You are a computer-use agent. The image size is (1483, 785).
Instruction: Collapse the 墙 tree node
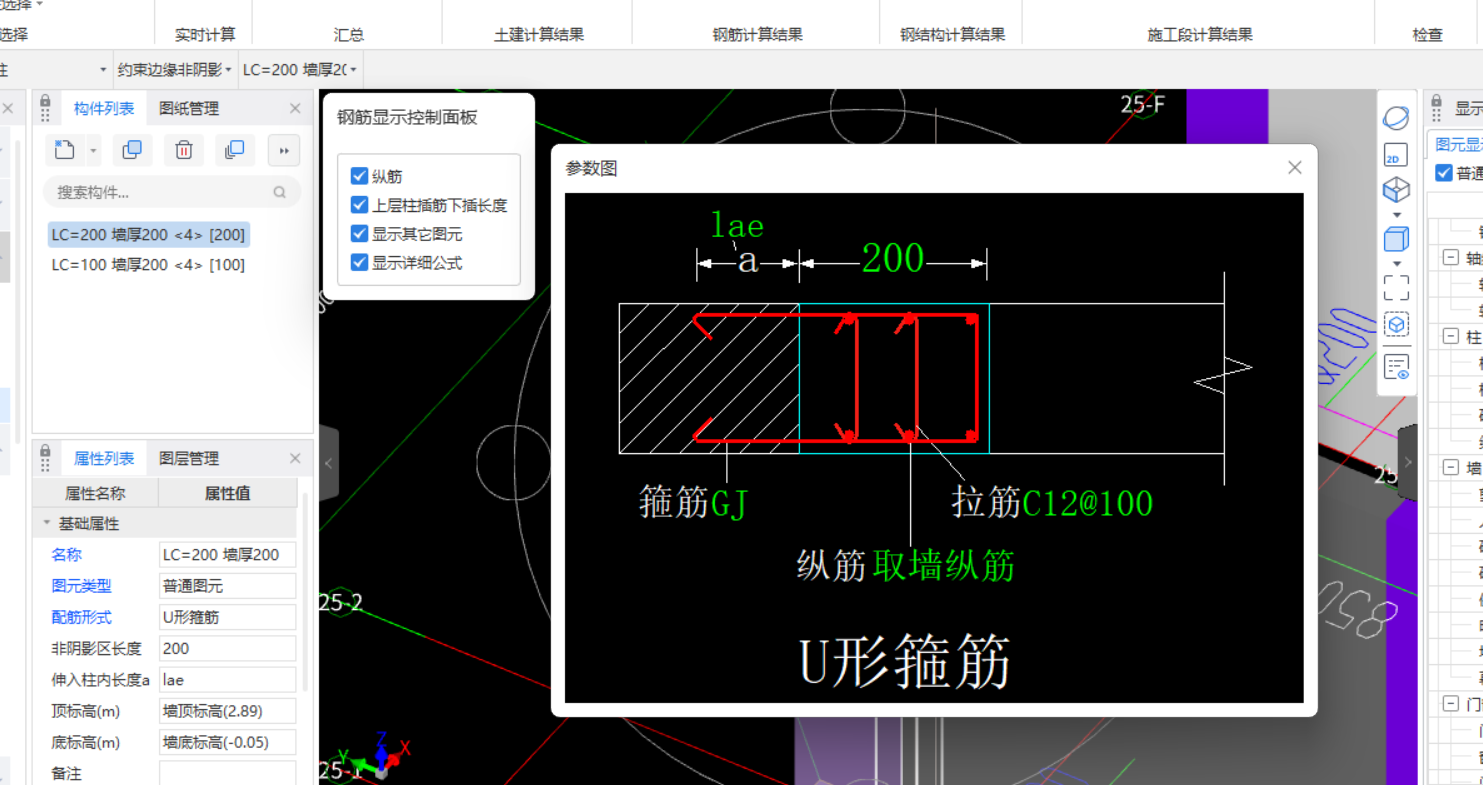coord(1450,467)
